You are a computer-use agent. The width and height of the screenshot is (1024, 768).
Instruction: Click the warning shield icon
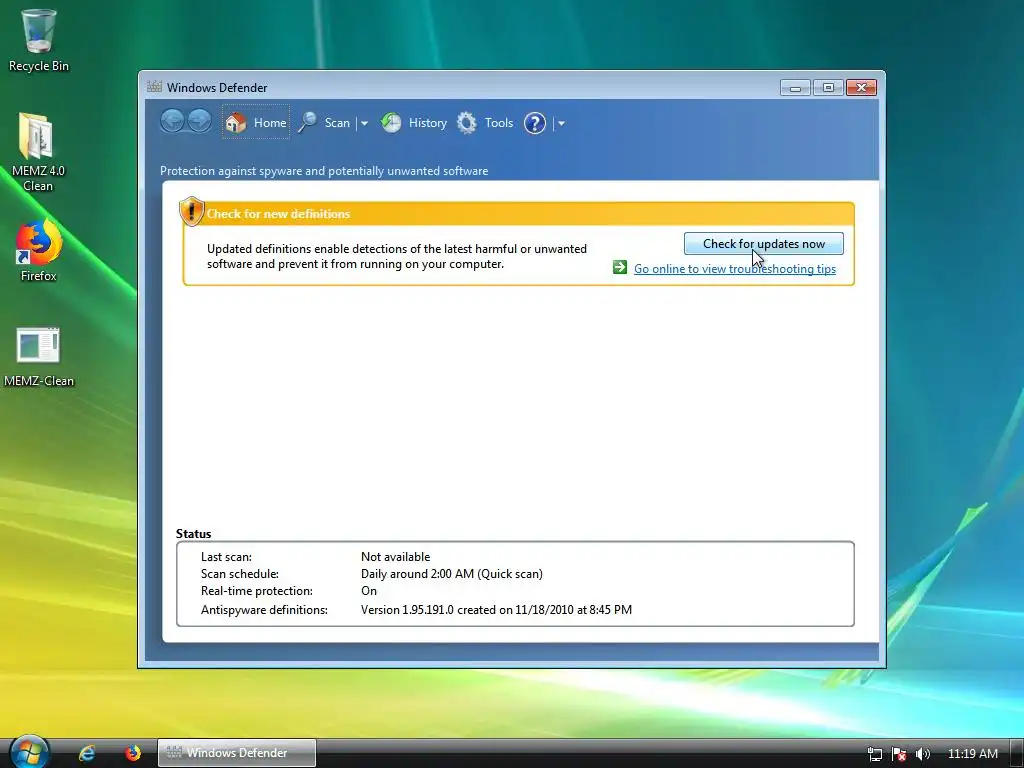pos(191,211)
